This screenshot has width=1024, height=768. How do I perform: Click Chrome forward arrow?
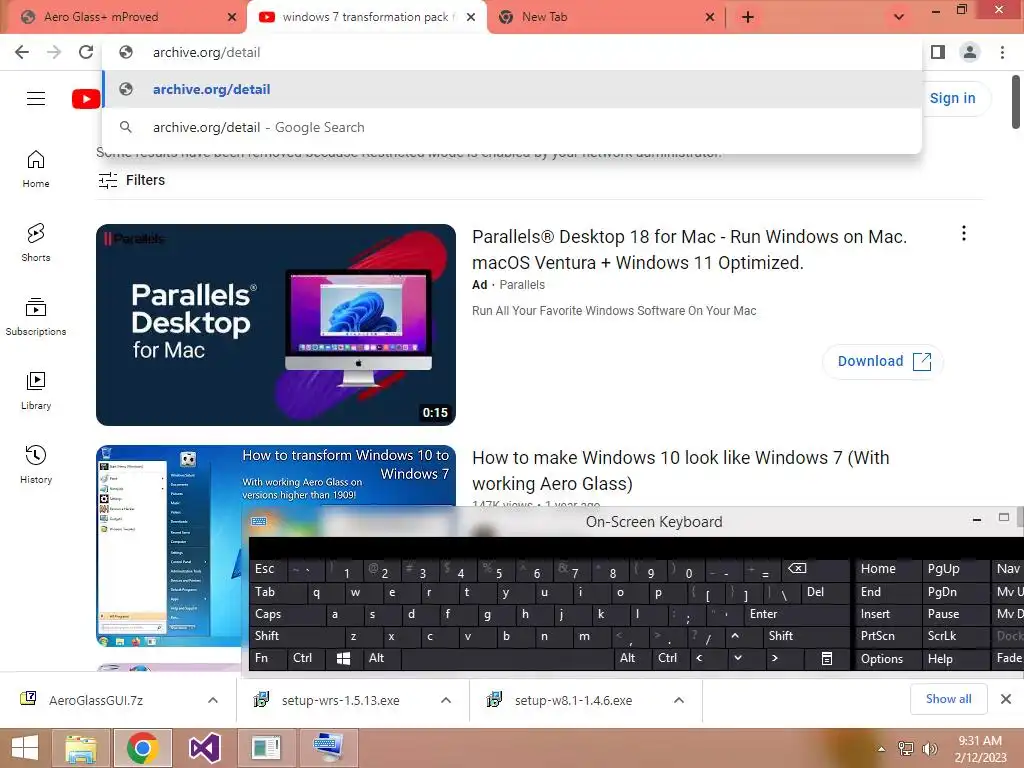point(54,52)
